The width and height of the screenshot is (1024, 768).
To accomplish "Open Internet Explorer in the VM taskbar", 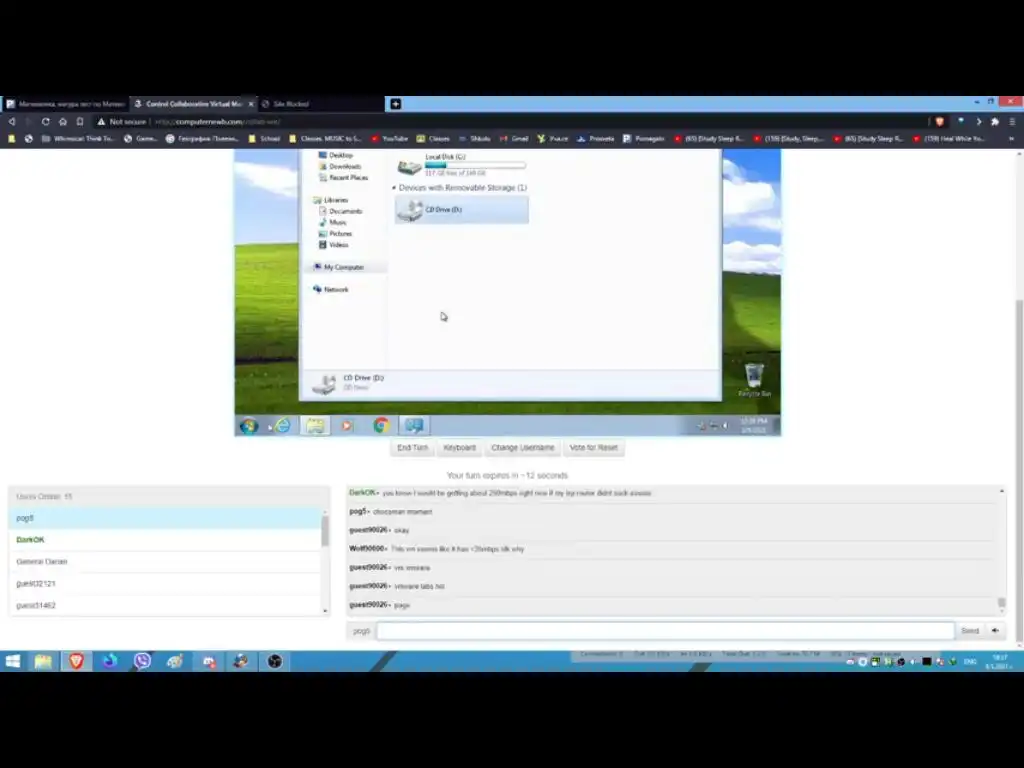I will [x=282, y=426].
